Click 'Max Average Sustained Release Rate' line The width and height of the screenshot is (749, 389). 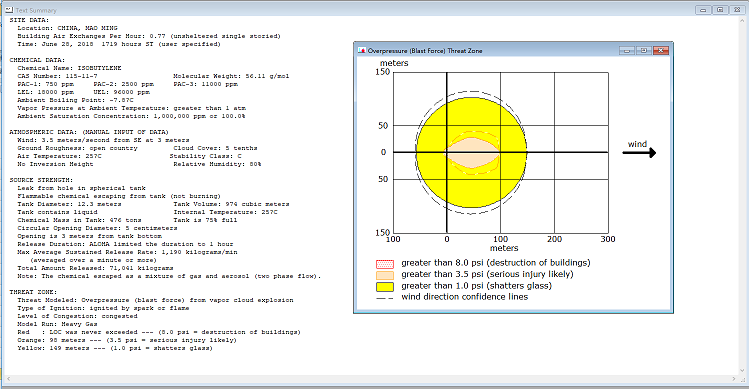tap(128, 252)
